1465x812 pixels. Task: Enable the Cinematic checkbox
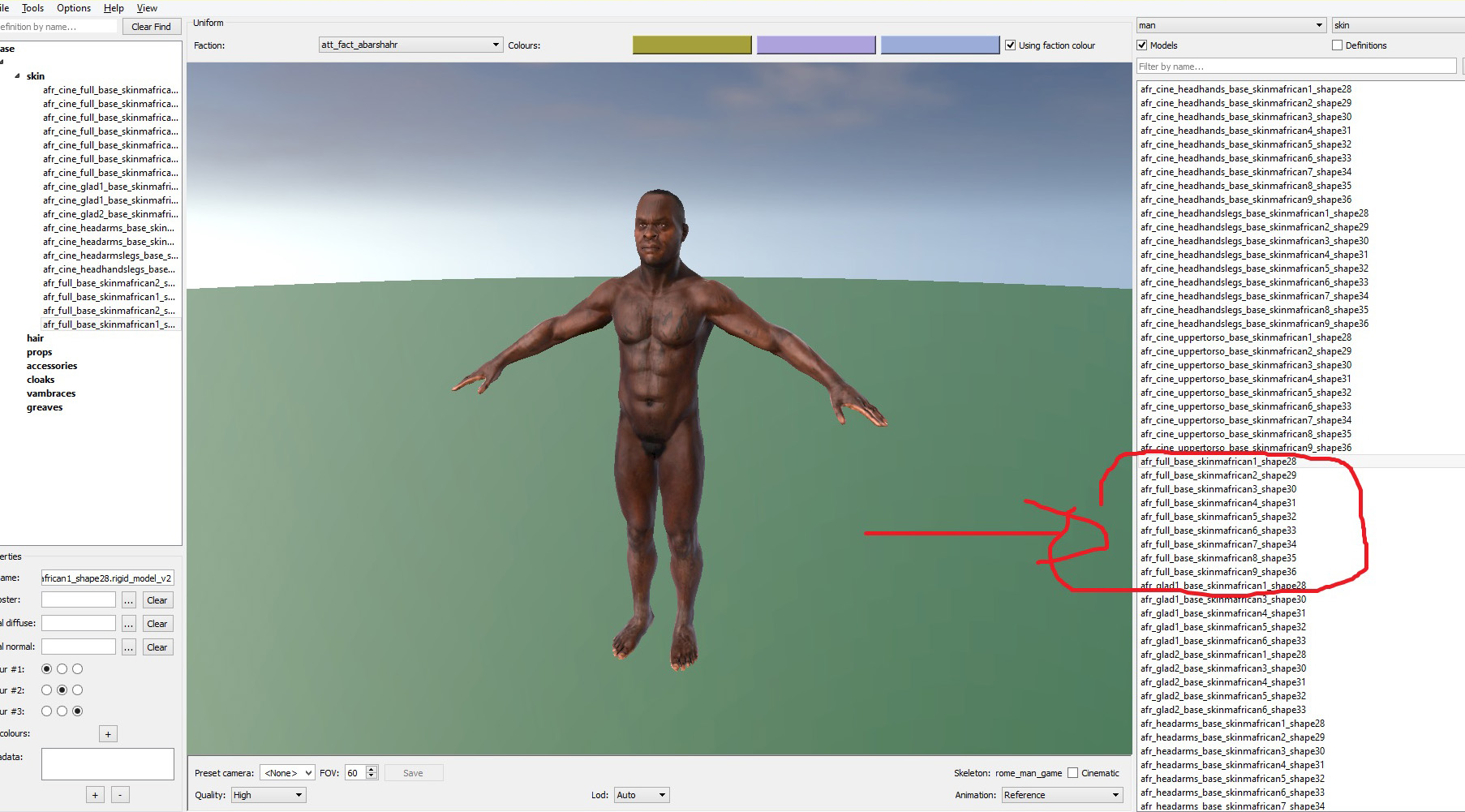click(1073, 773)
